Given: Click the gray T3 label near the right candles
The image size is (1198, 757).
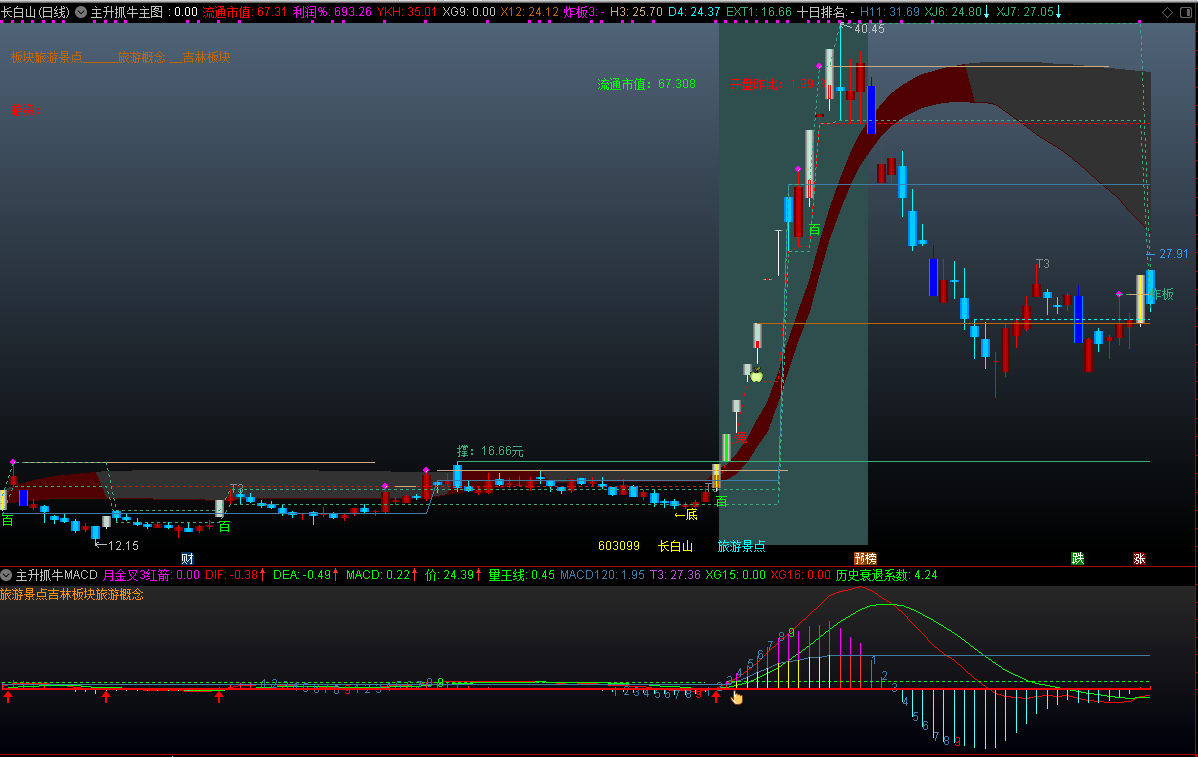Looking at the screenshot, I should pyautogui.click(x=1042, y=264).
